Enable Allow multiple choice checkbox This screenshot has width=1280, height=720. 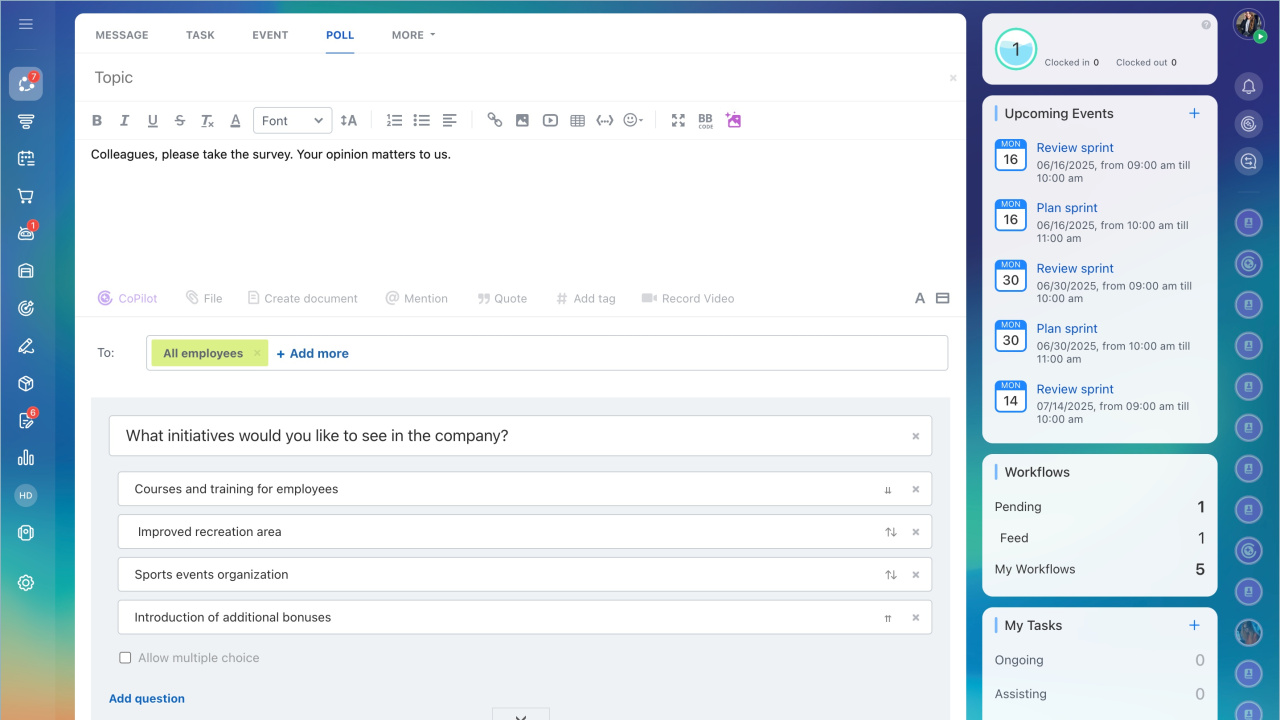(125, 658)
